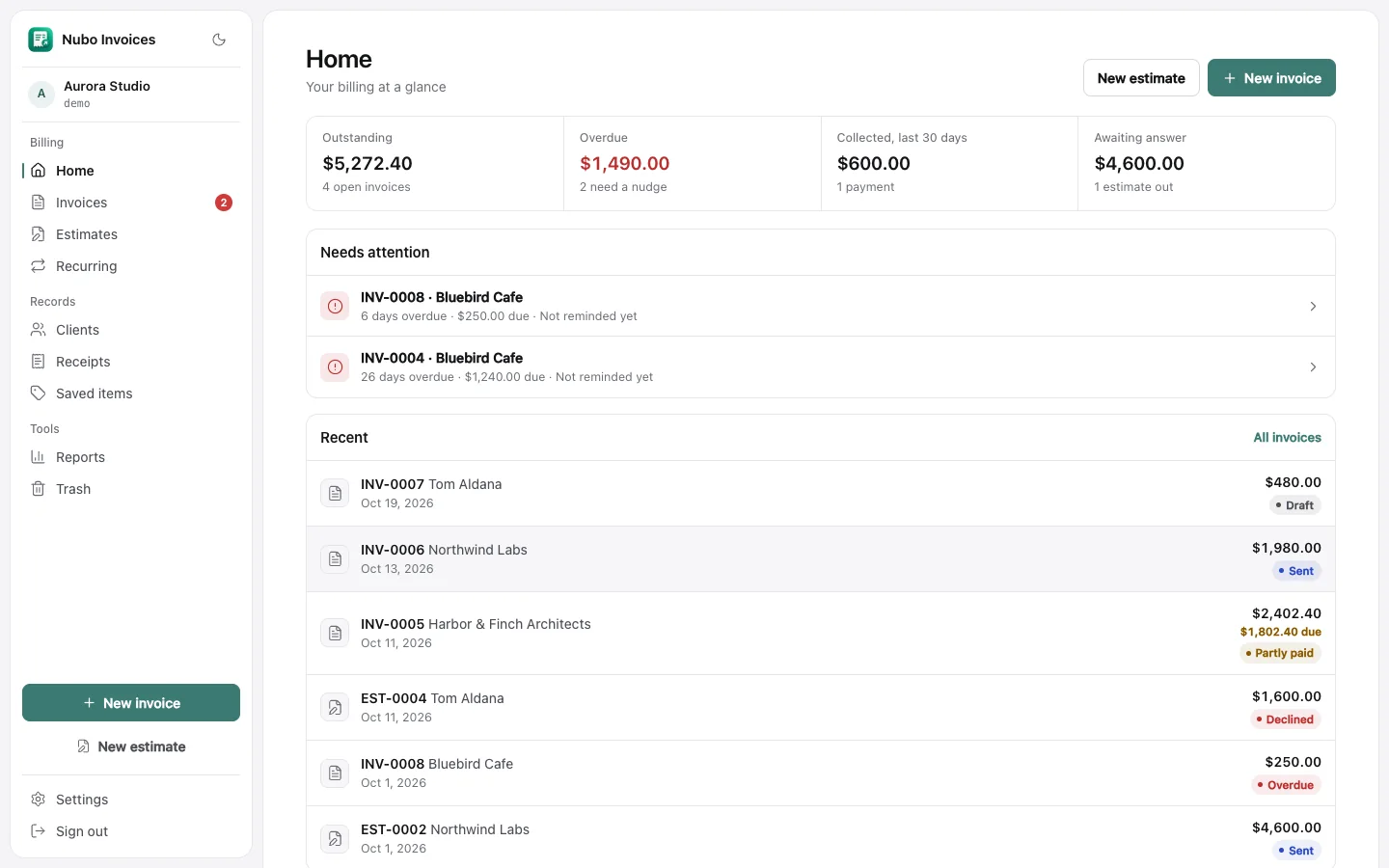
Task: Toggle dark mode with the moon icon
Action: [219, 40]
